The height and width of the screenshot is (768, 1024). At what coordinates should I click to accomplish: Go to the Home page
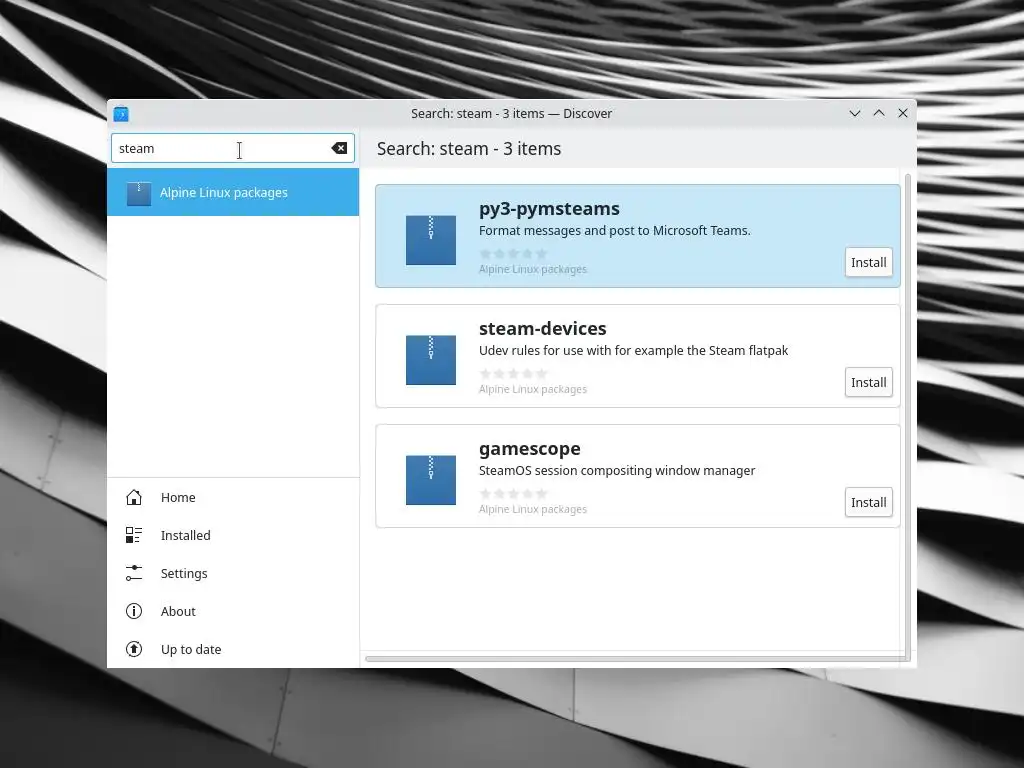(x=233, y=498)
